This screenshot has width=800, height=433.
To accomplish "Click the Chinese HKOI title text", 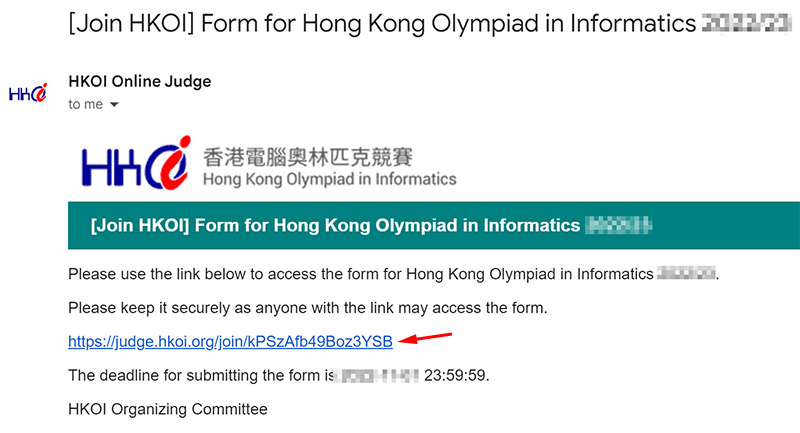I will point(308,157).
